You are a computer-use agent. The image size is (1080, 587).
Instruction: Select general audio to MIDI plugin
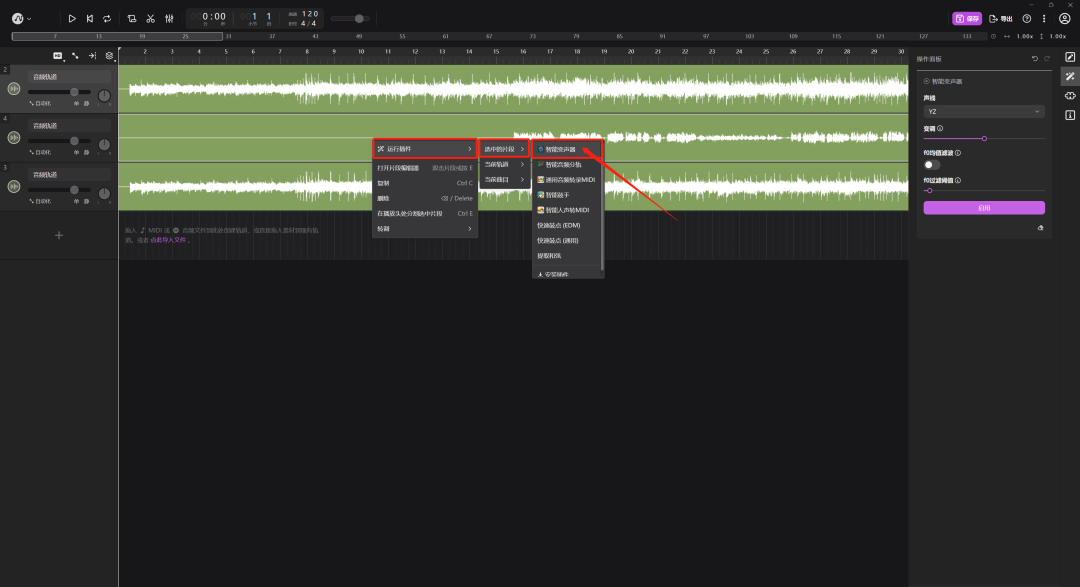[567, 180]
